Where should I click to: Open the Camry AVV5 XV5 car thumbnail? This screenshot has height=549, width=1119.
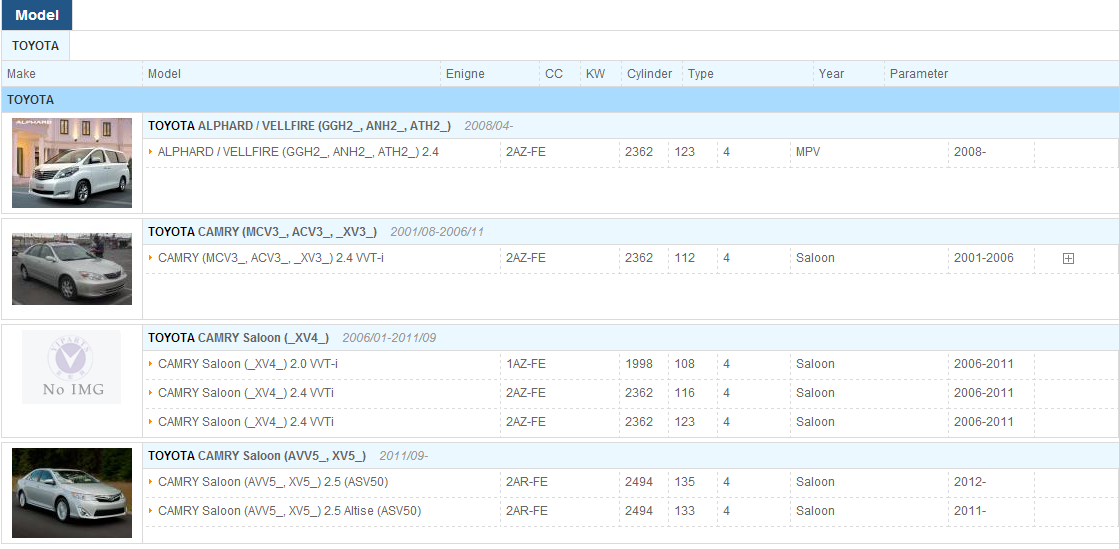point(72,493)
